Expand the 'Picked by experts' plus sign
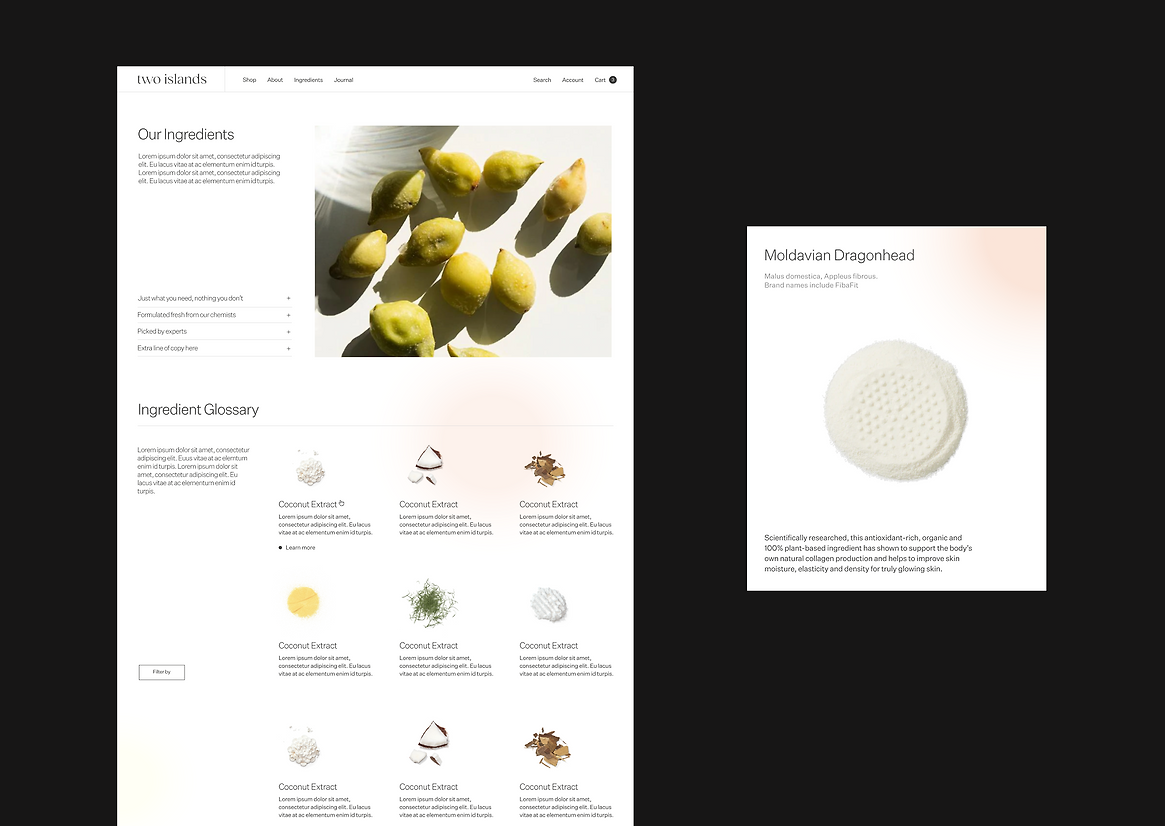The width and height of the screenshot is (1165, 826). pos(288,332)
